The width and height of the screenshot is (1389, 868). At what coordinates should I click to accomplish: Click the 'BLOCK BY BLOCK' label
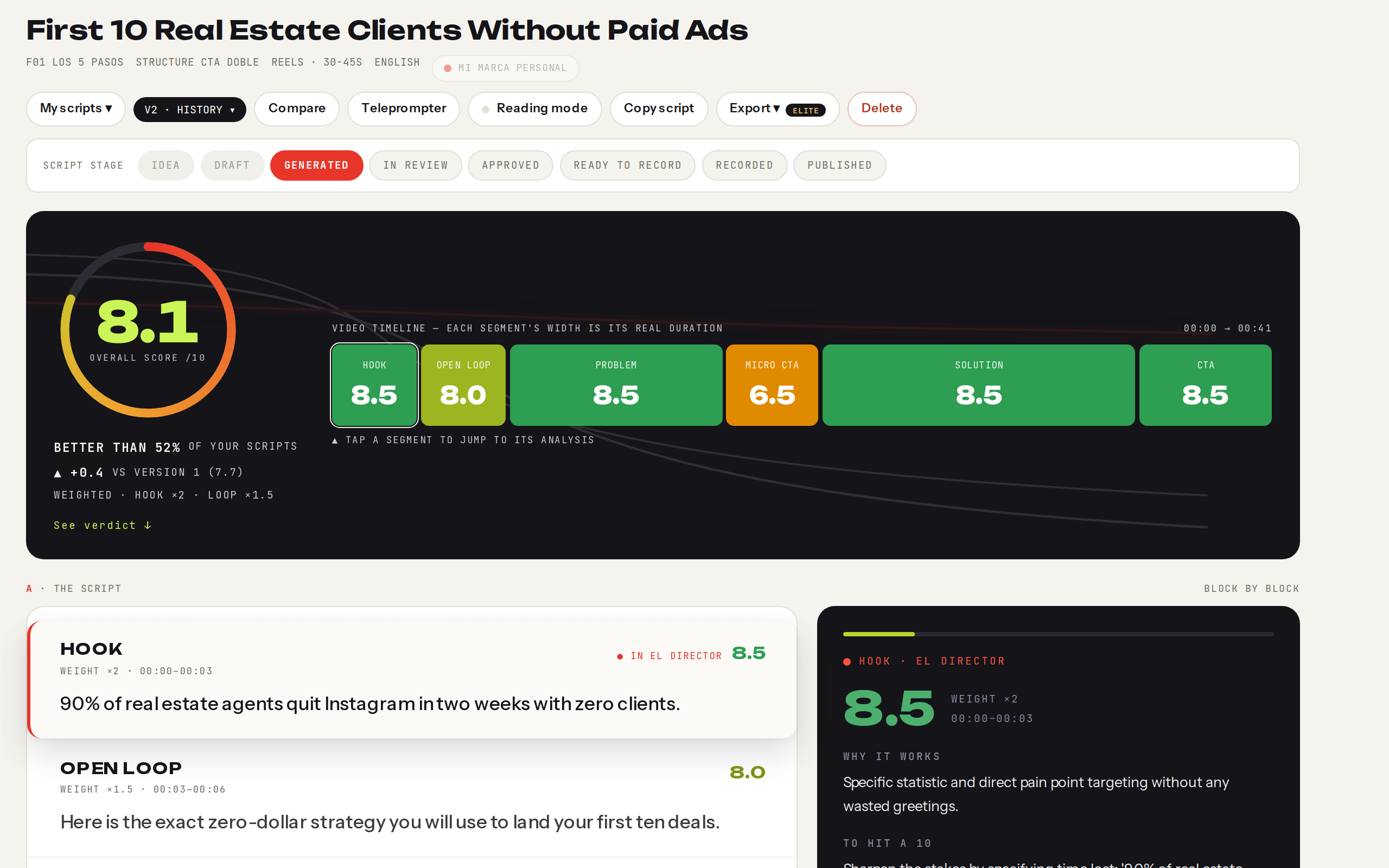1251,589
